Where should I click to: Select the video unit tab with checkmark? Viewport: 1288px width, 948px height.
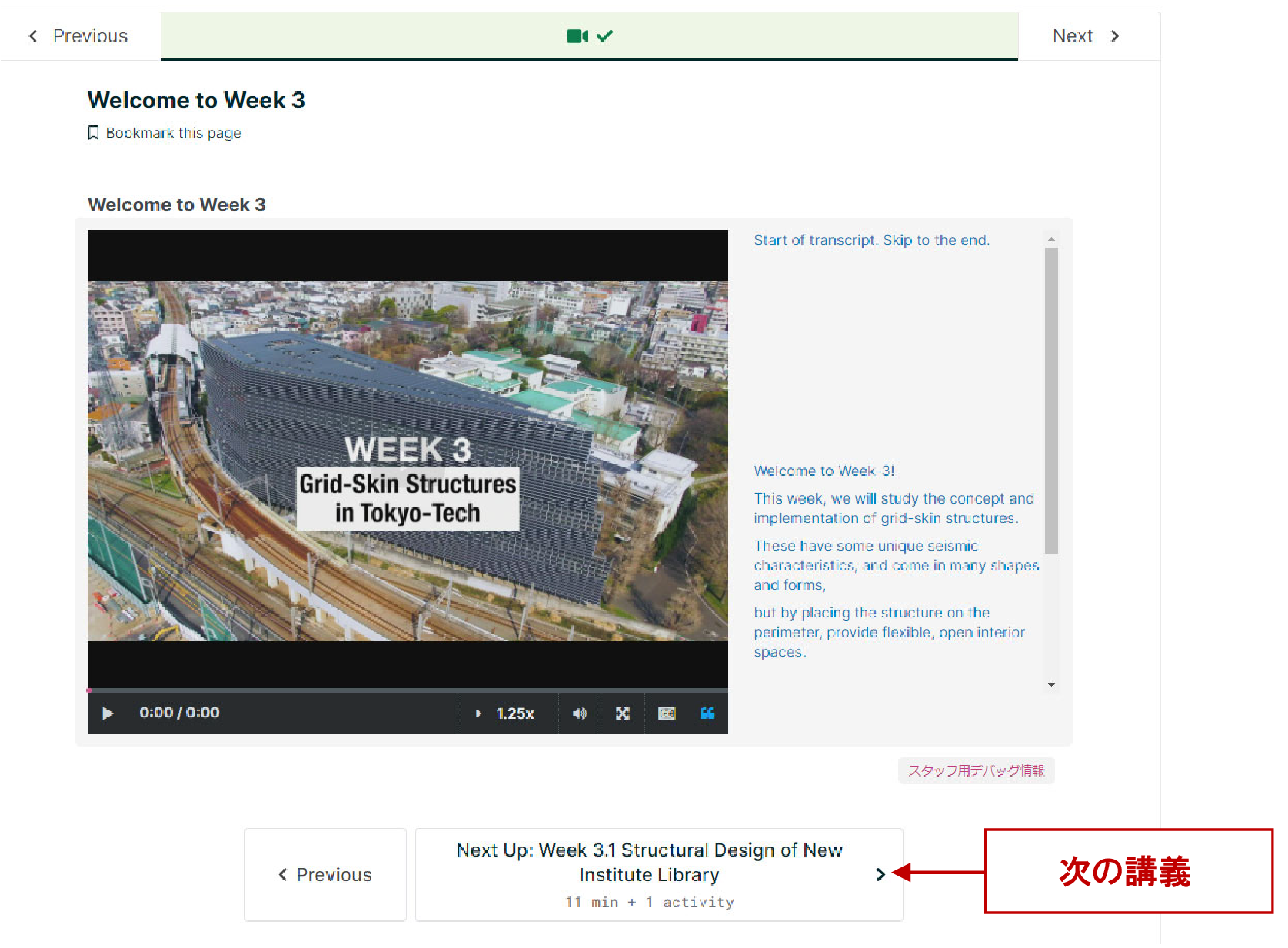590,36
